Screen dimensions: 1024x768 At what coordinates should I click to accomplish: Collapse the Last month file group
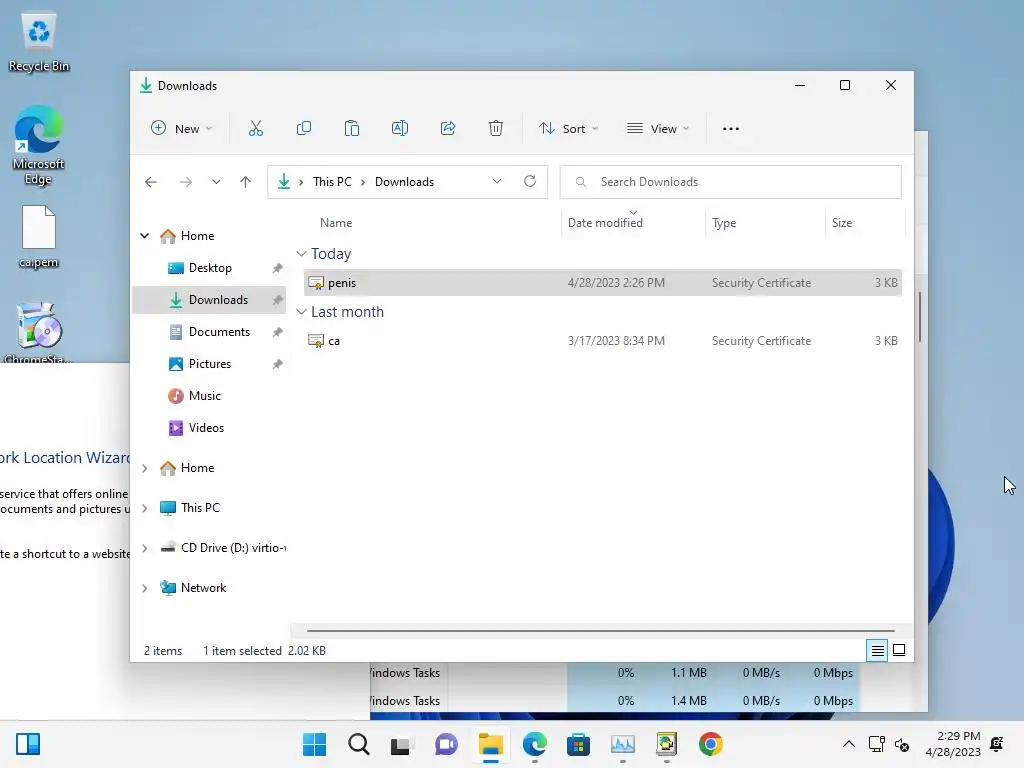(301, 312)
